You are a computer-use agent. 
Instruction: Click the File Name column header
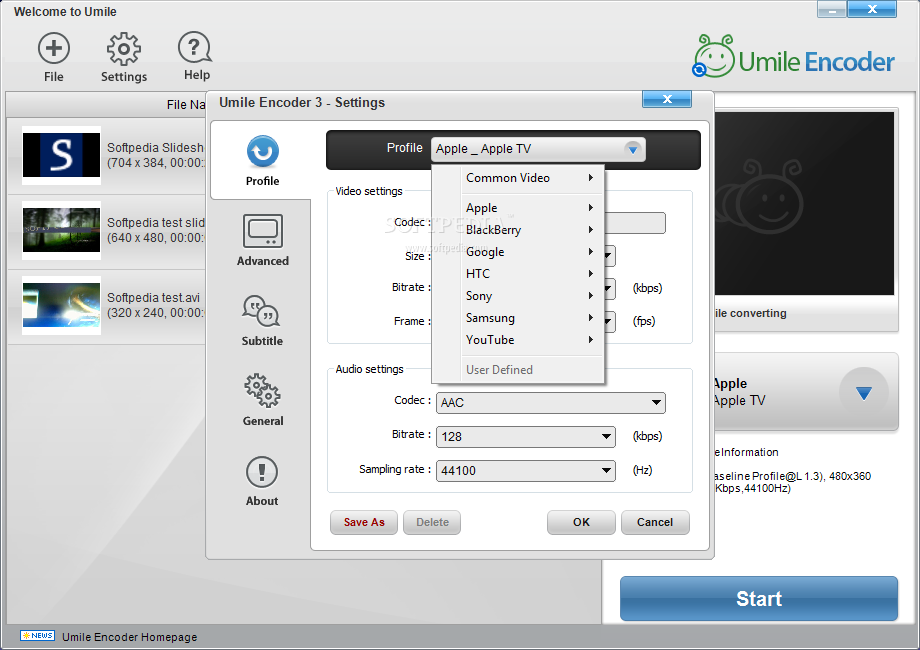[106, 104]
